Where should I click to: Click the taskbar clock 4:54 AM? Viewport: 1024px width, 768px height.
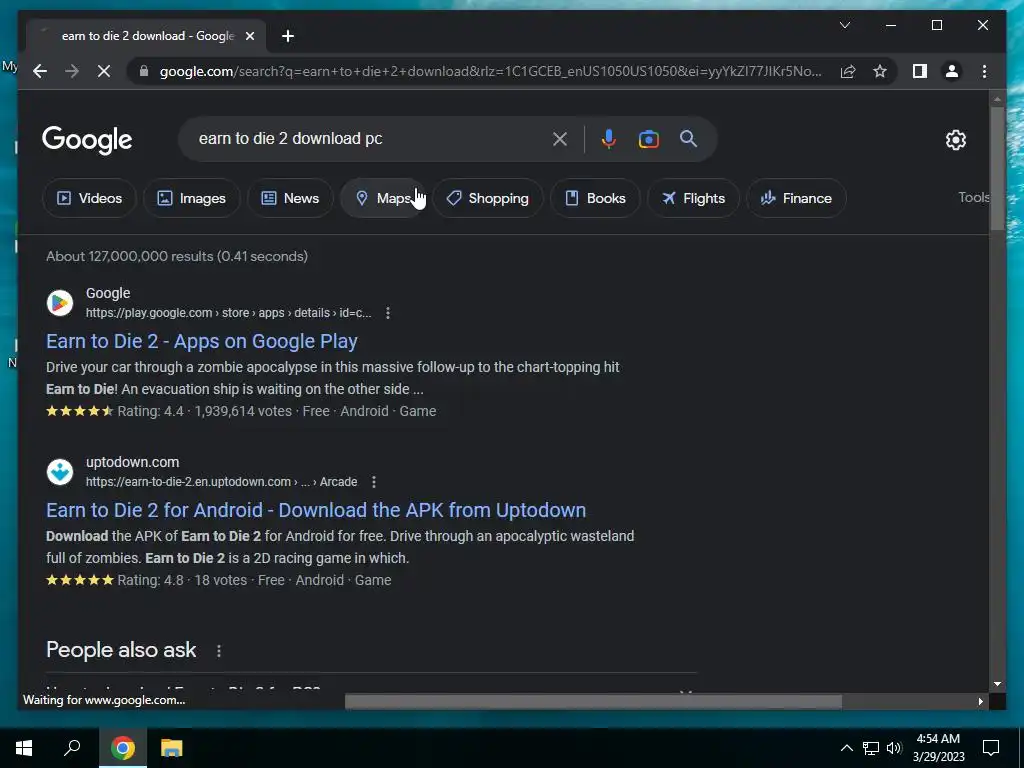click(x=938, y=739)
